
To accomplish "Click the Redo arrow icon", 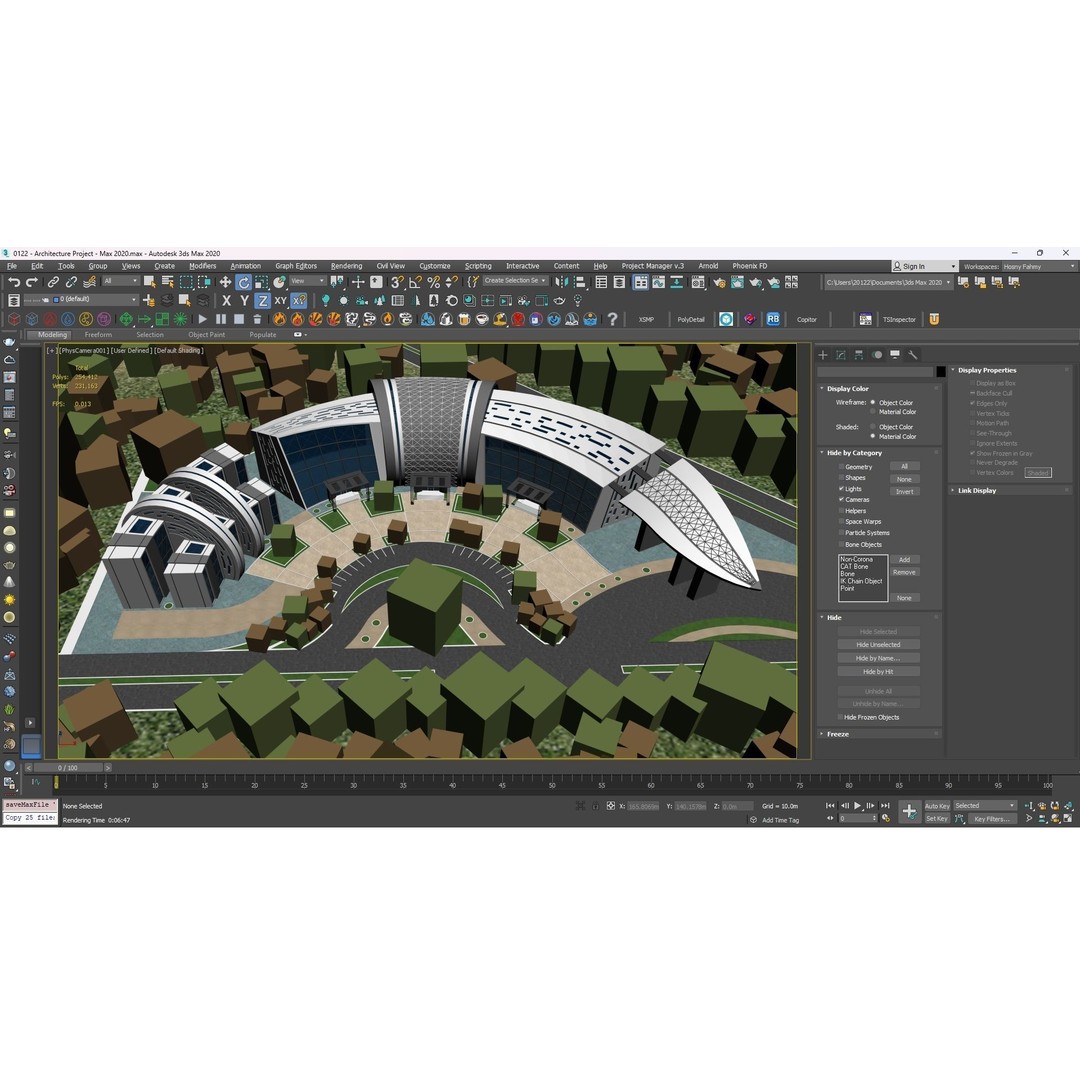I will [x=32, y=282].
